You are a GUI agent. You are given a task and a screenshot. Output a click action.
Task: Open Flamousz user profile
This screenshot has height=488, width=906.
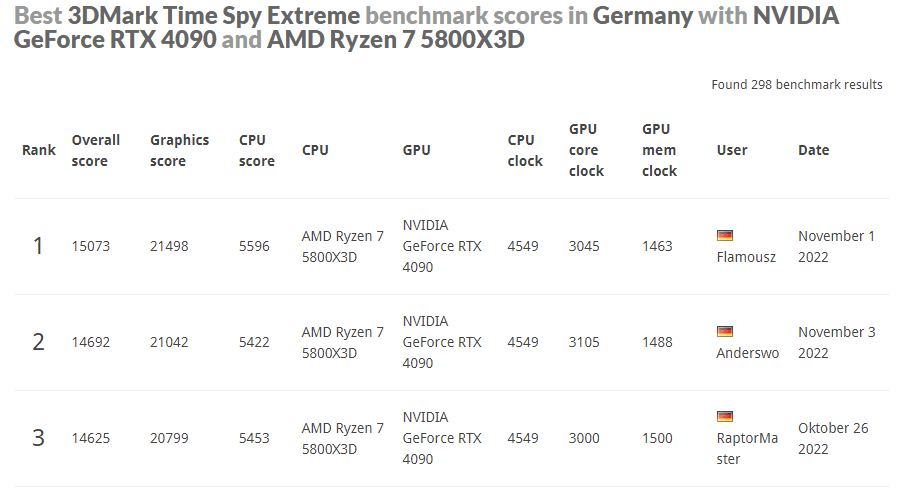tap(746, 257)
